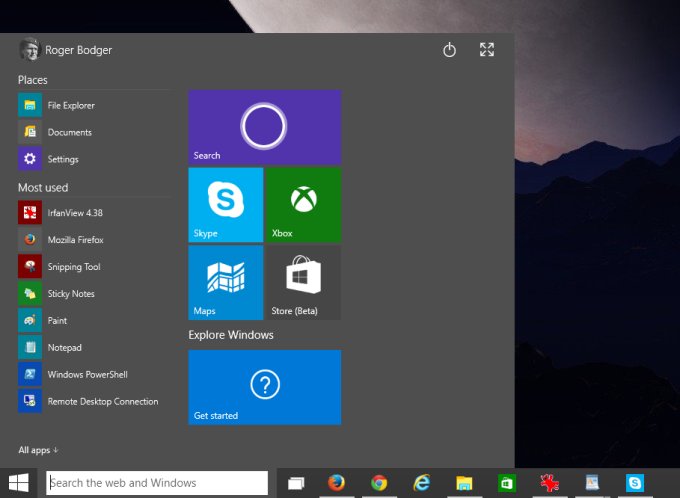The image size is (680, 498).
Task: Click the Search the web and Windows box
Action: point(157,483)
